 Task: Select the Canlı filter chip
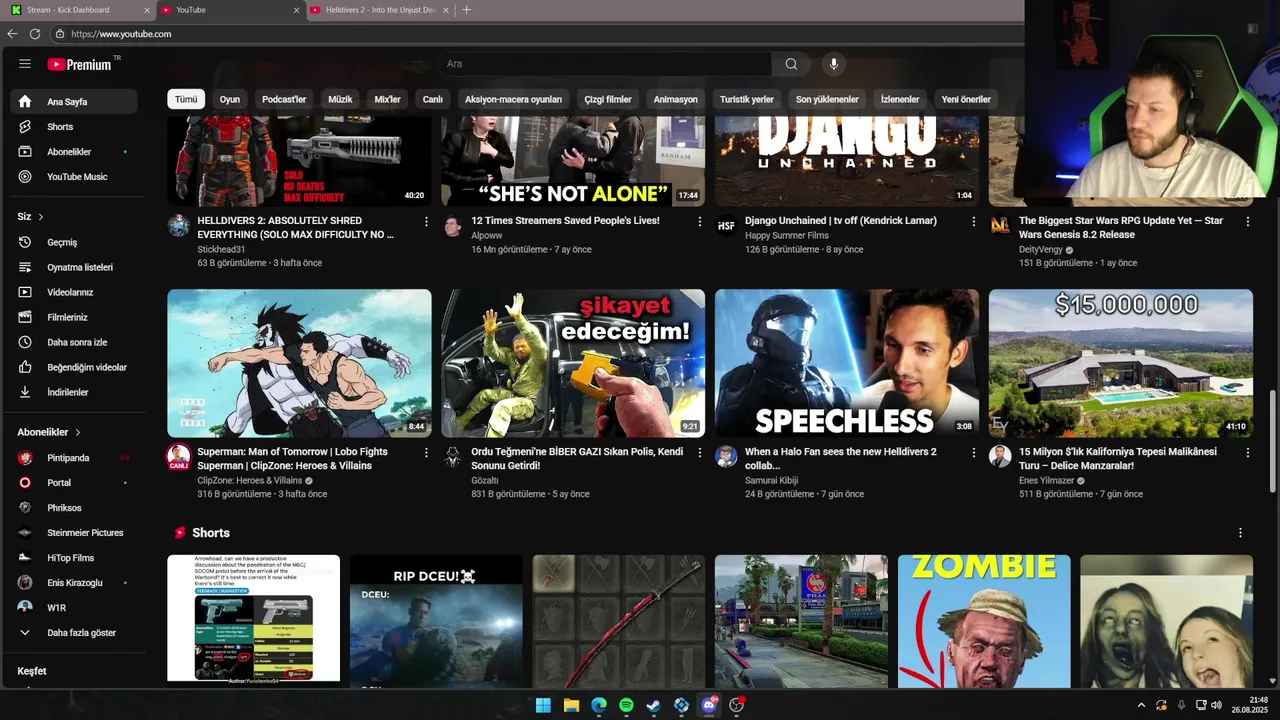coord(433,99)
